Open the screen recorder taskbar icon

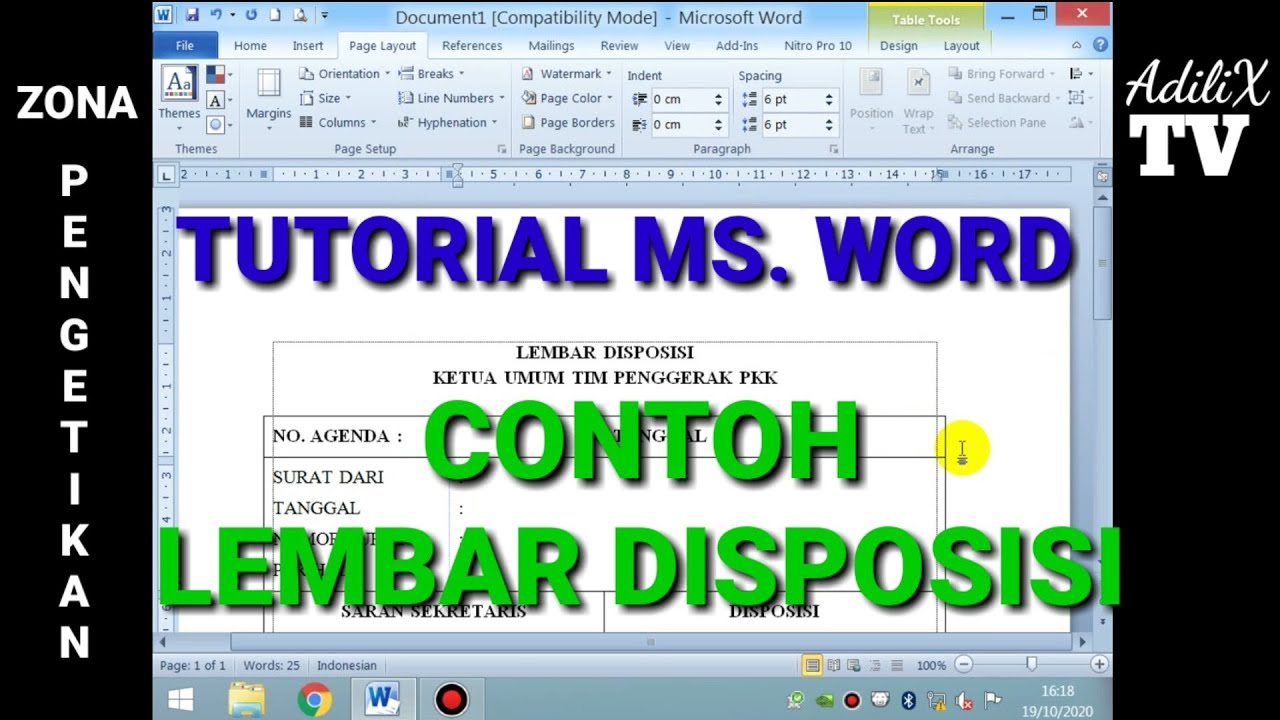coord(451,699)
